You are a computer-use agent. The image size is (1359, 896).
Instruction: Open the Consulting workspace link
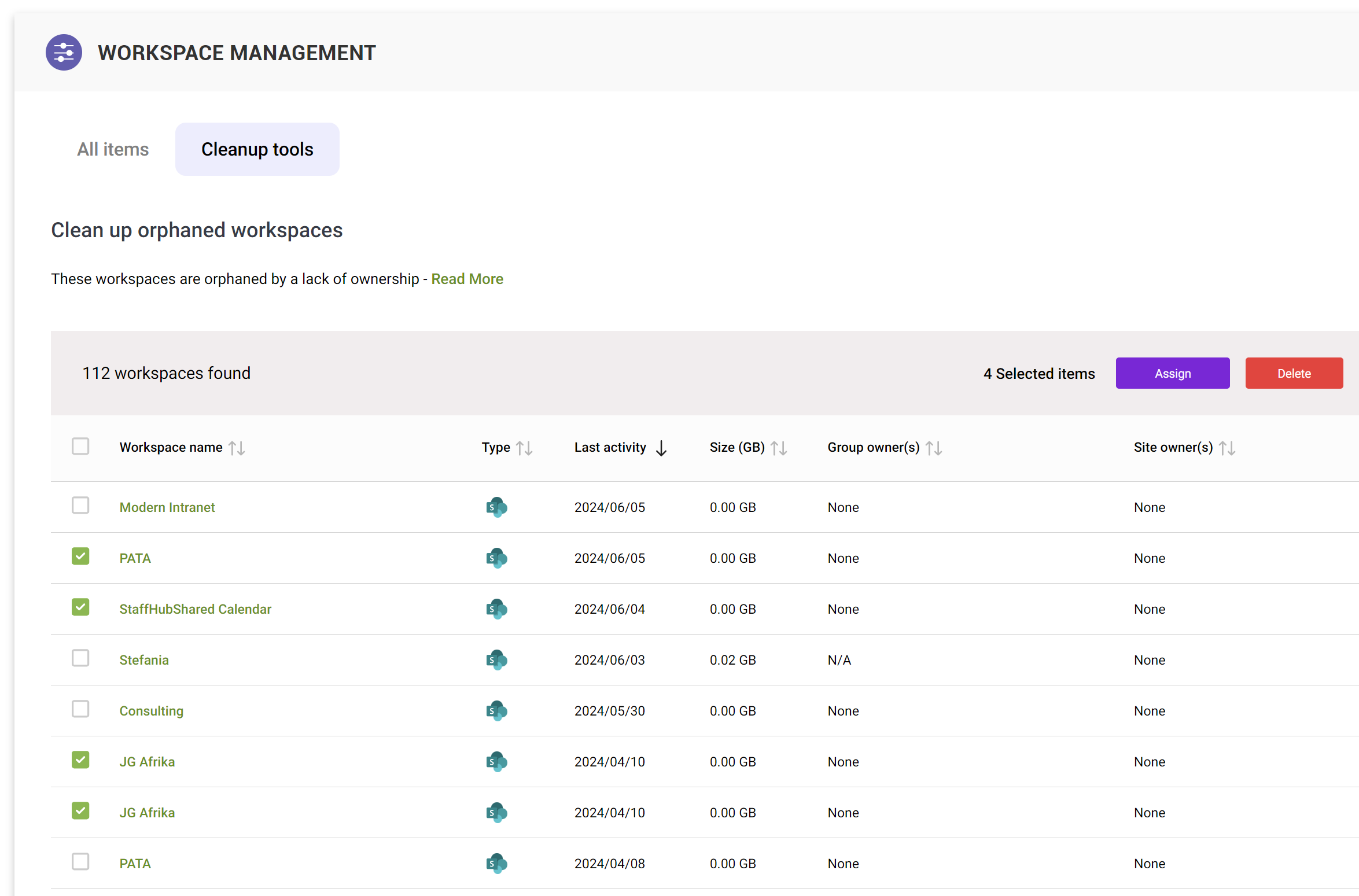point(152,711)
